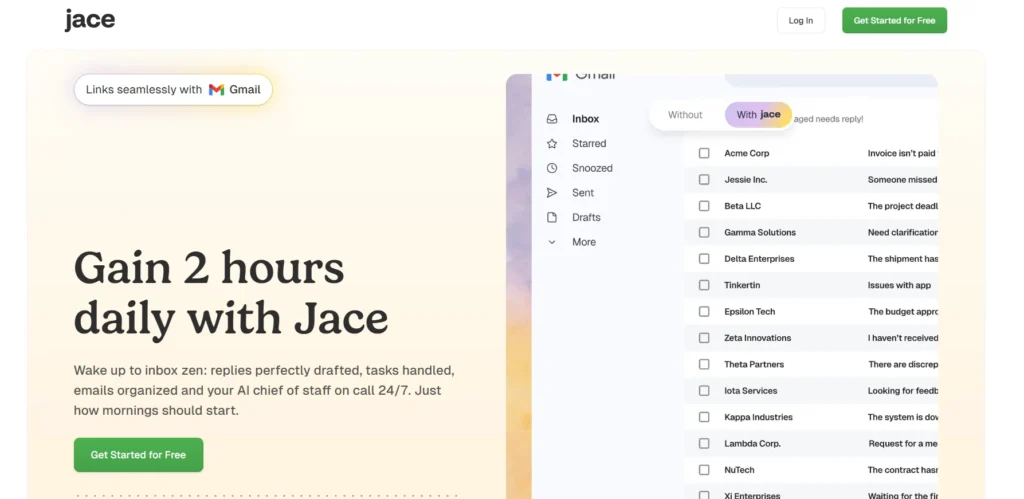Click the Starred star icon
The image size is (1024, 499).
(x=552, y=144)
